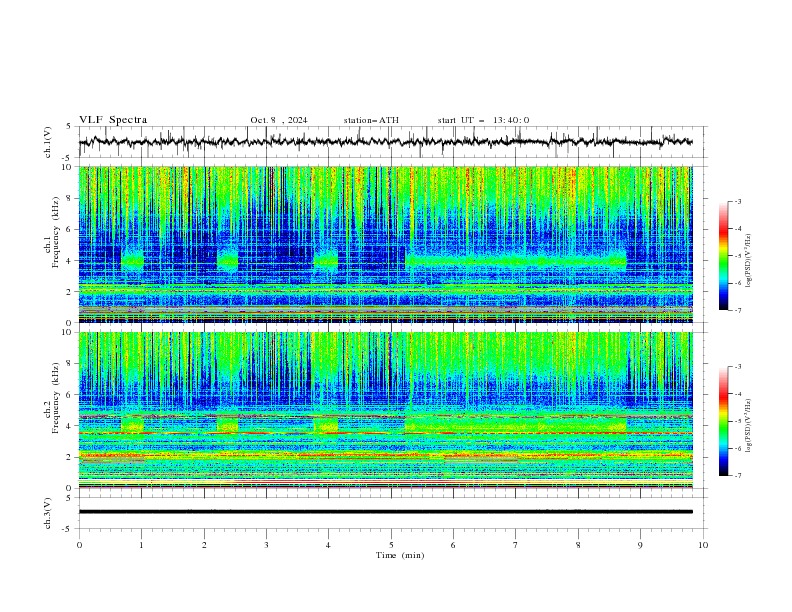Image resolution: width=792 pixels, height=612 pixels.
Task: Click the "4" kHz tick on ch.2 spectrogram
Action: click(70, 426)
